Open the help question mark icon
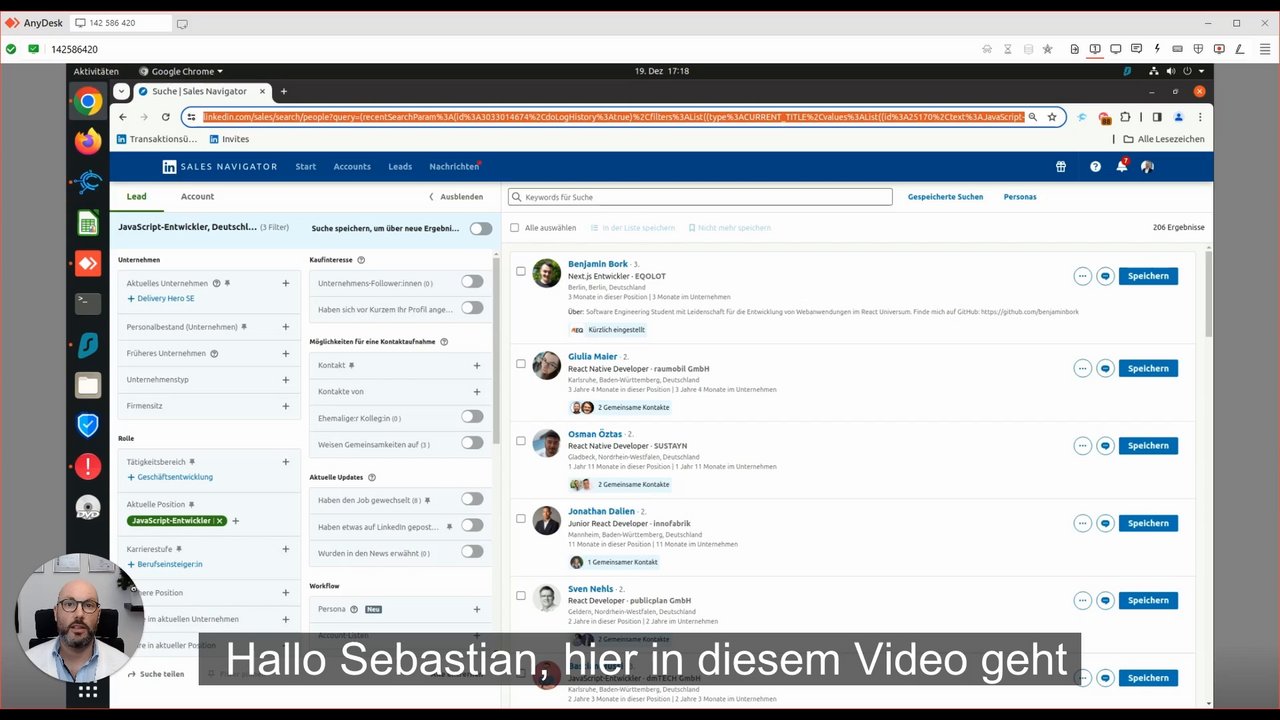The height and width of the screenshot is (720, 1280). (1095, 167)
